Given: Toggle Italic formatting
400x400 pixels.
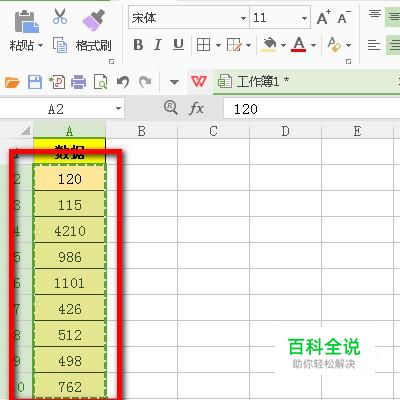Looking at the screenshot, I should point(158,45).
